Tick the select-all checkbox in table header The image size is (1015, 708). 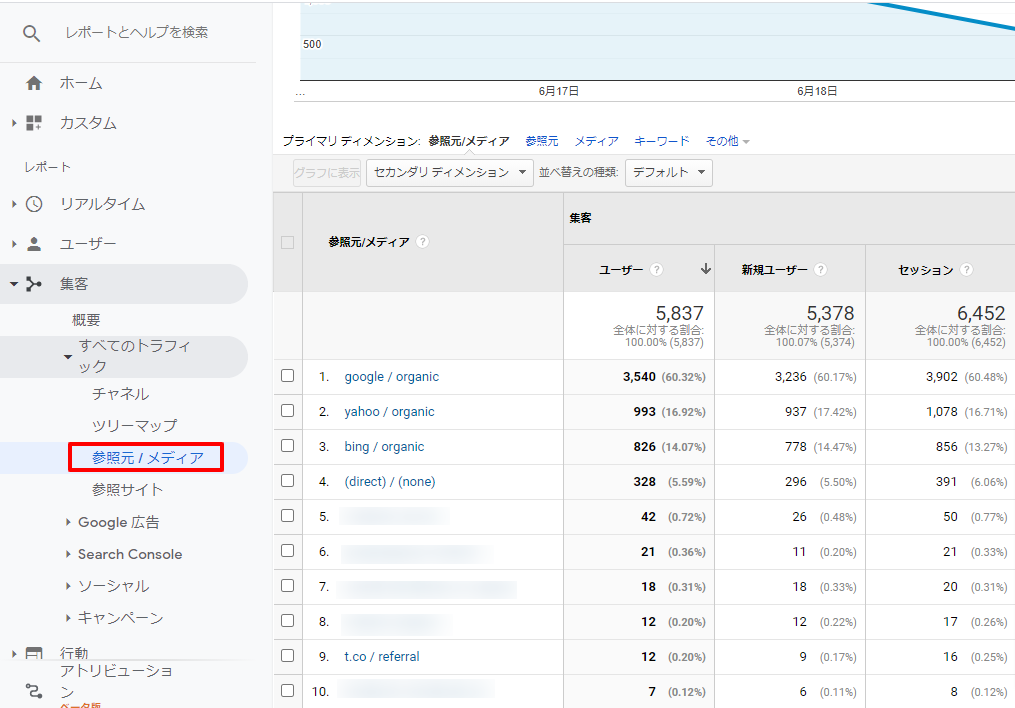[x=288, y=242]
